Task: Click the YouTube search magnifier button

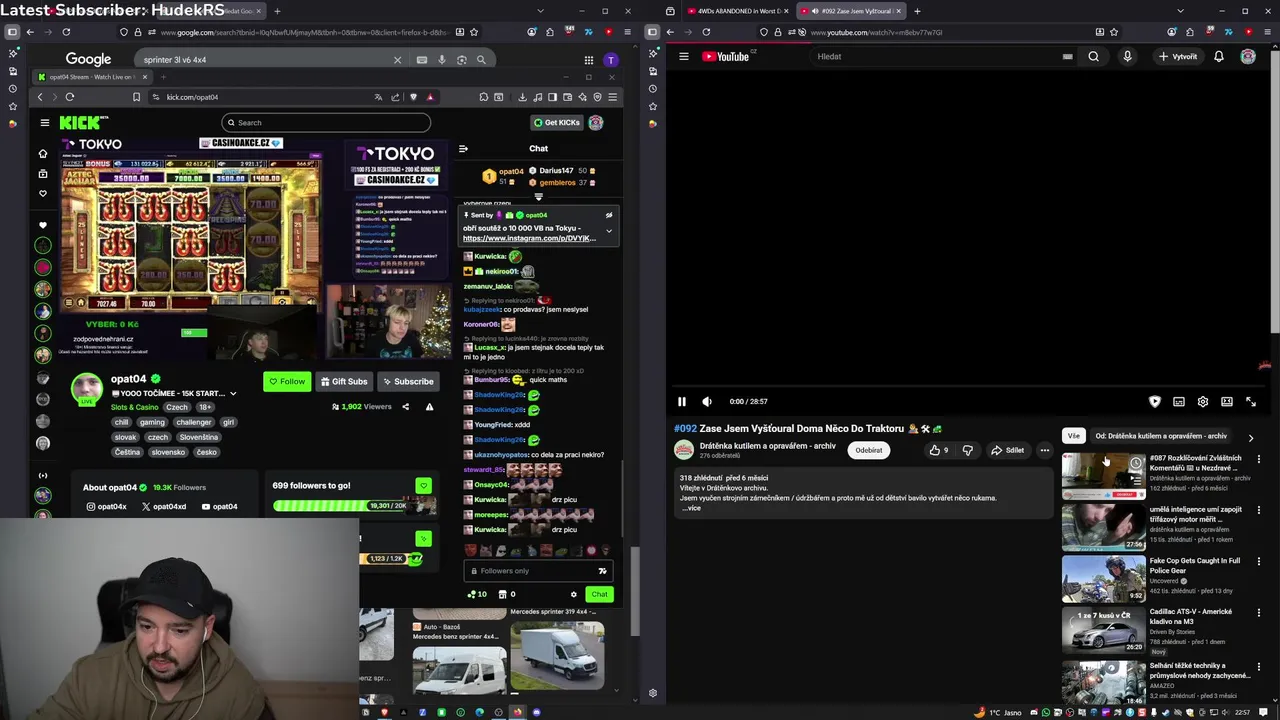Action: click(1093, 56)
